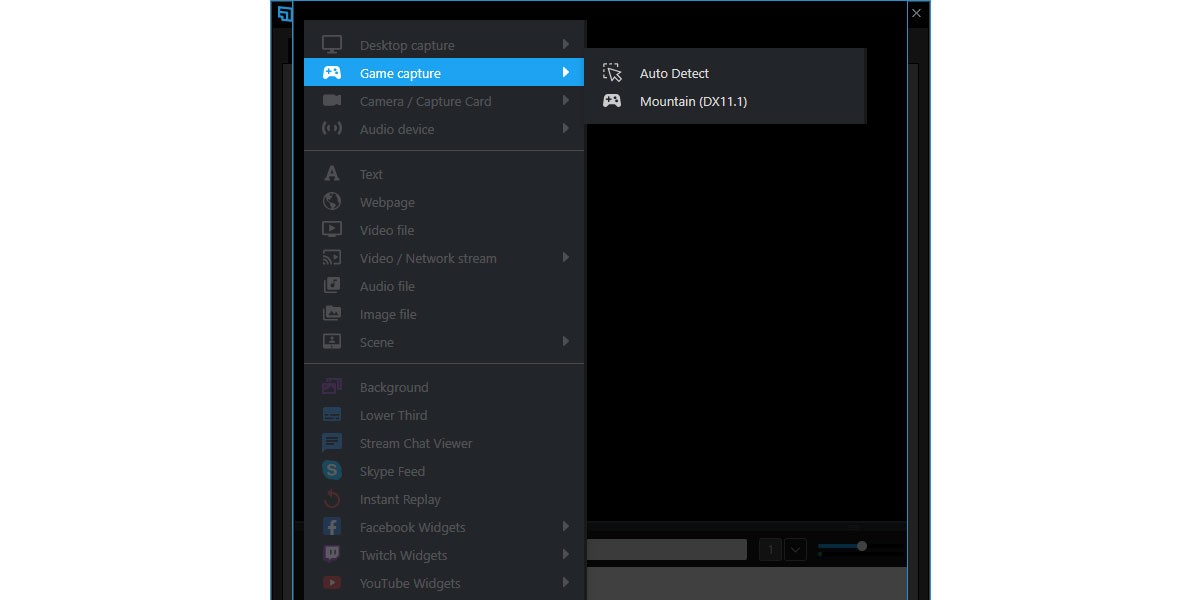
Task: Select the Image file icon
Action: click(x=331, y=313)
